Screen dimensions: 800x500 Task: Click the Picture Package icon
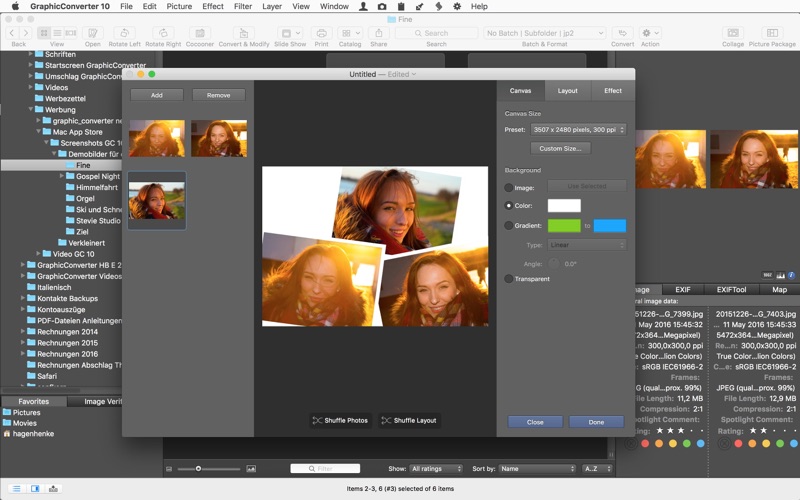[772, 34]
